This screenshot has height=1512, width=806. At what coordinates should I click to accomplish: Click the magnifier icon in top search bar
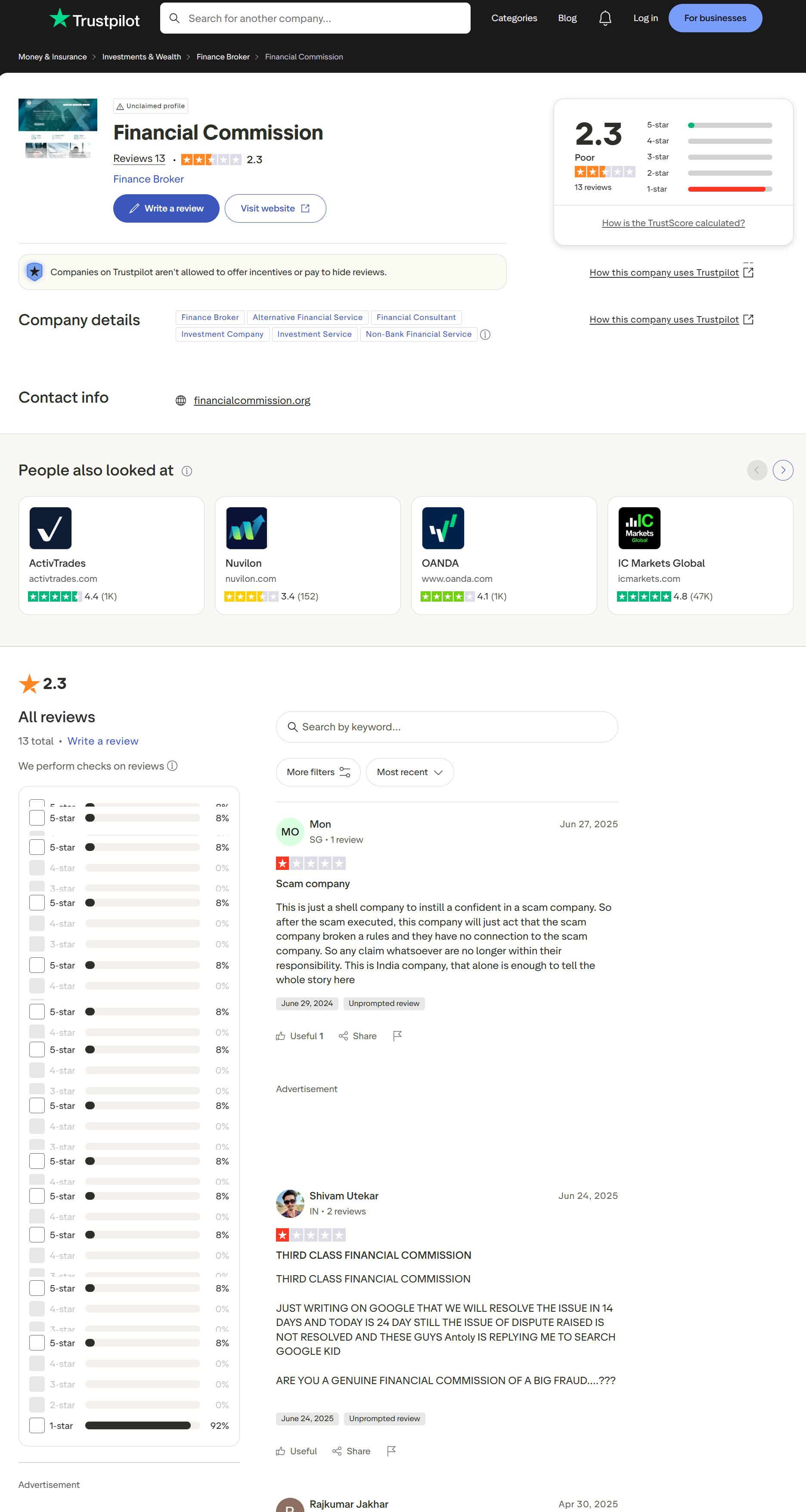(x=174, y=18)
